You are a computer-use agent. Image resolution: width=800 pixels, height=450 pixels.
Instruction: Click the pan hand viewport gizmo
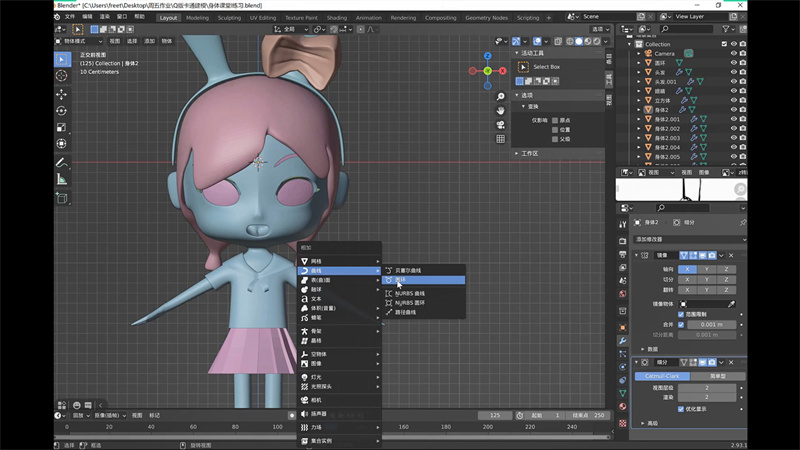pos(501,111)
